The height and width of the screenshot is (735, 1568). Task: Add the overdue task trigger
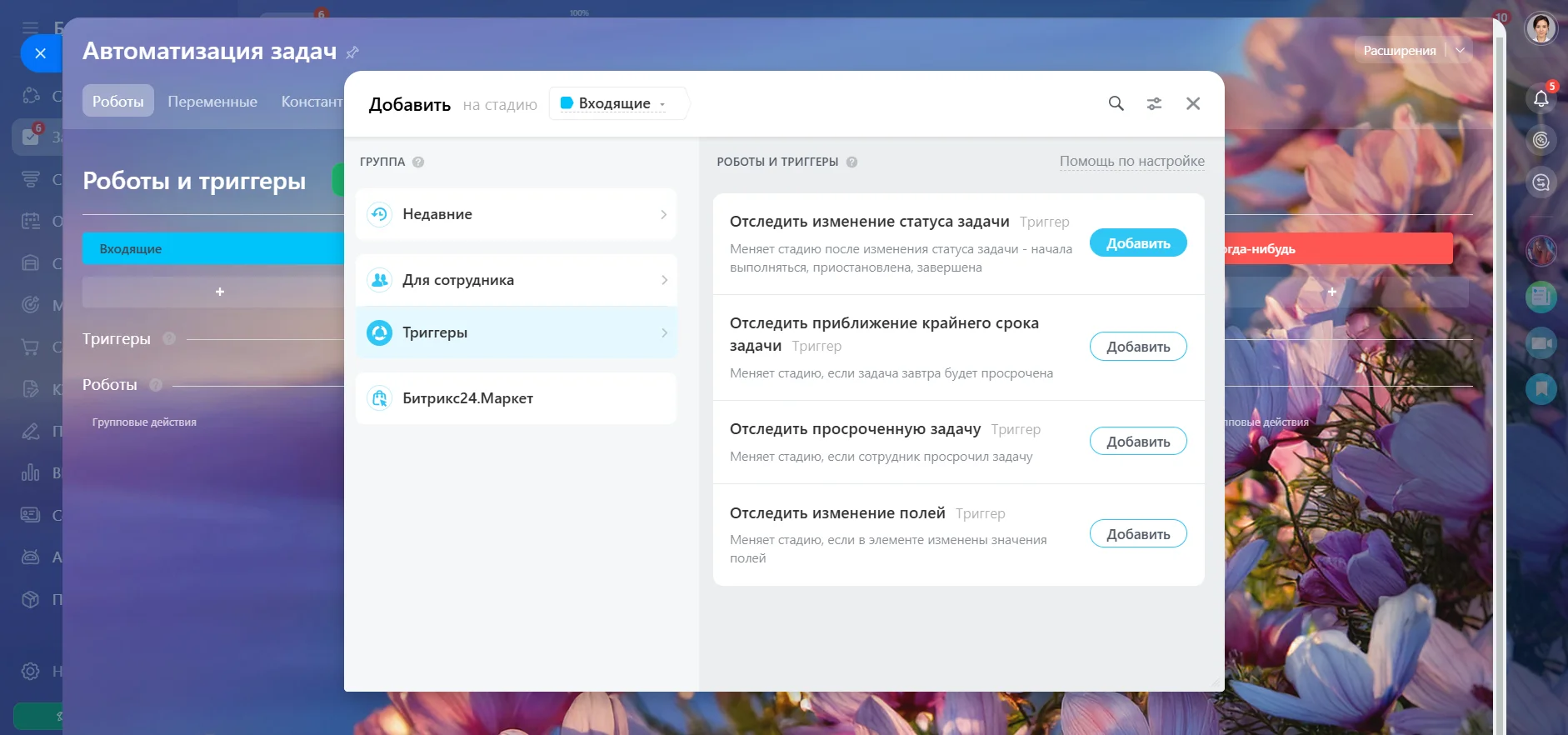(x=1137, y=442)
